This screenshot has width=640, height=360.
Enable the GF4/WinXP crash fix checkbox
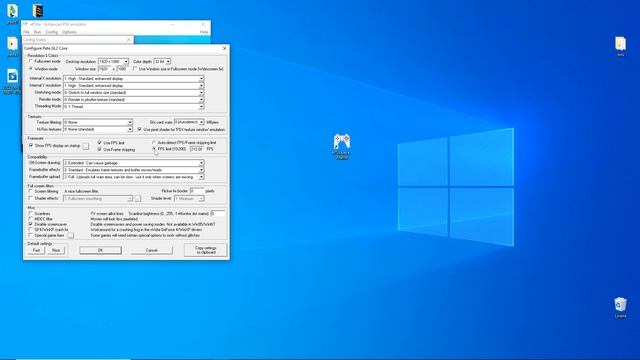point(31,229)
